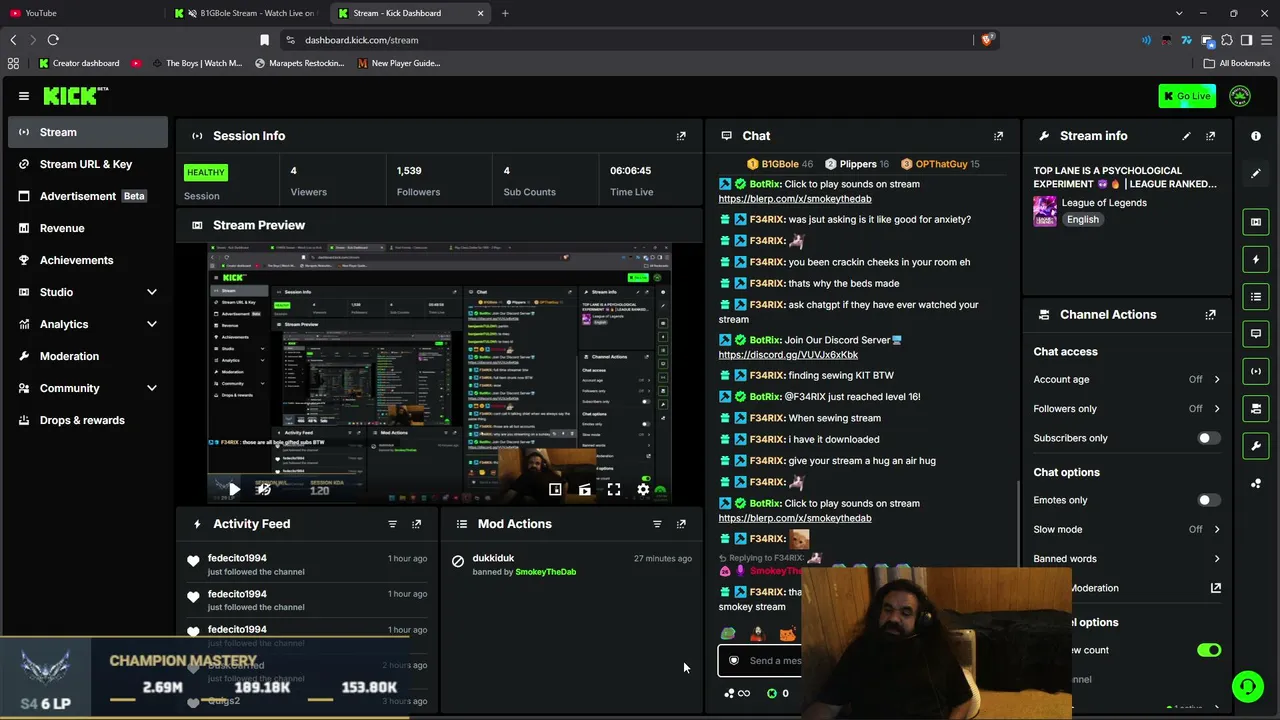Switch to the B1GBole Stream tab

pyautogui.click(x=246, y=13)
